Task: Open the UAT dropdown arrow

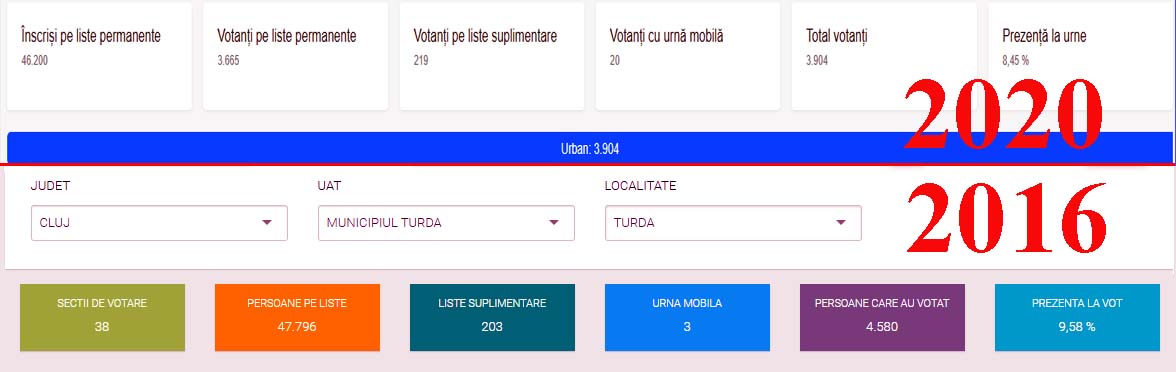Action: pyautogui.click(x=554, y=223)
